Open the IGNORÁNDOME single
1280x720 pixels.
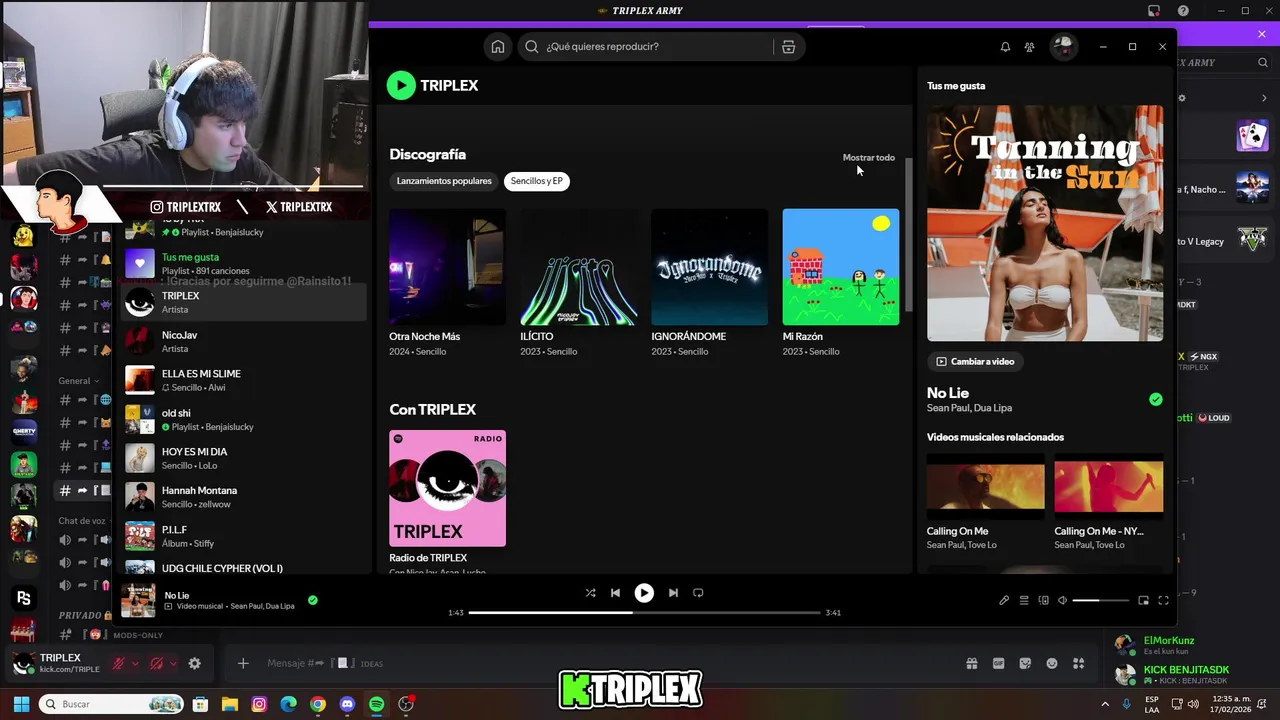coord(709,267)
